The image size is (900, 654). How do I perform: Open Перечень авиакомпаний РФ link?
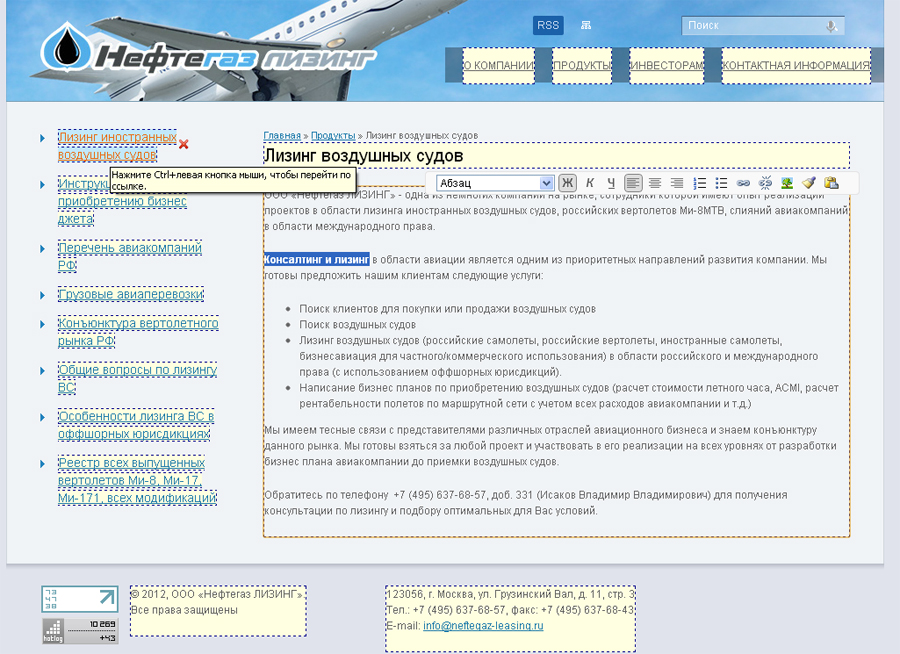[x=130, y=256]
